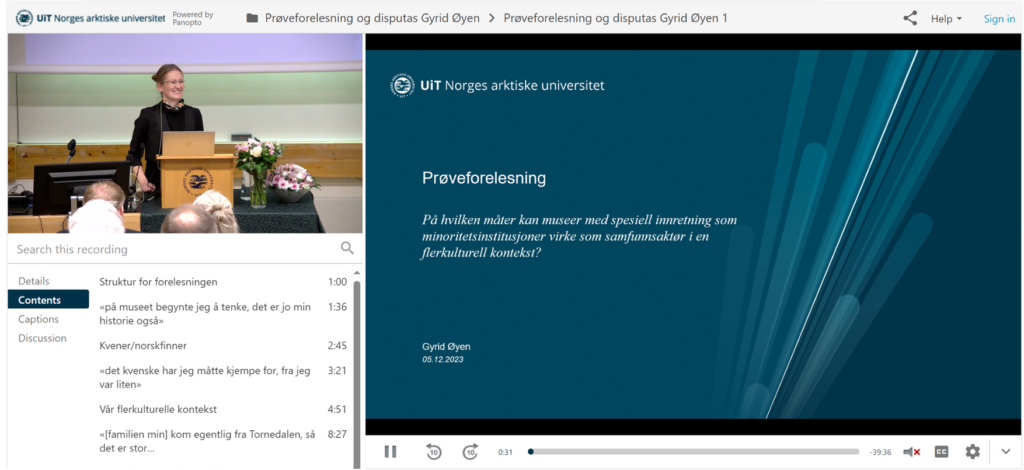The image size is (1024, 470).
Task: Switch to the Captions tab
Action: click(38, 319)
